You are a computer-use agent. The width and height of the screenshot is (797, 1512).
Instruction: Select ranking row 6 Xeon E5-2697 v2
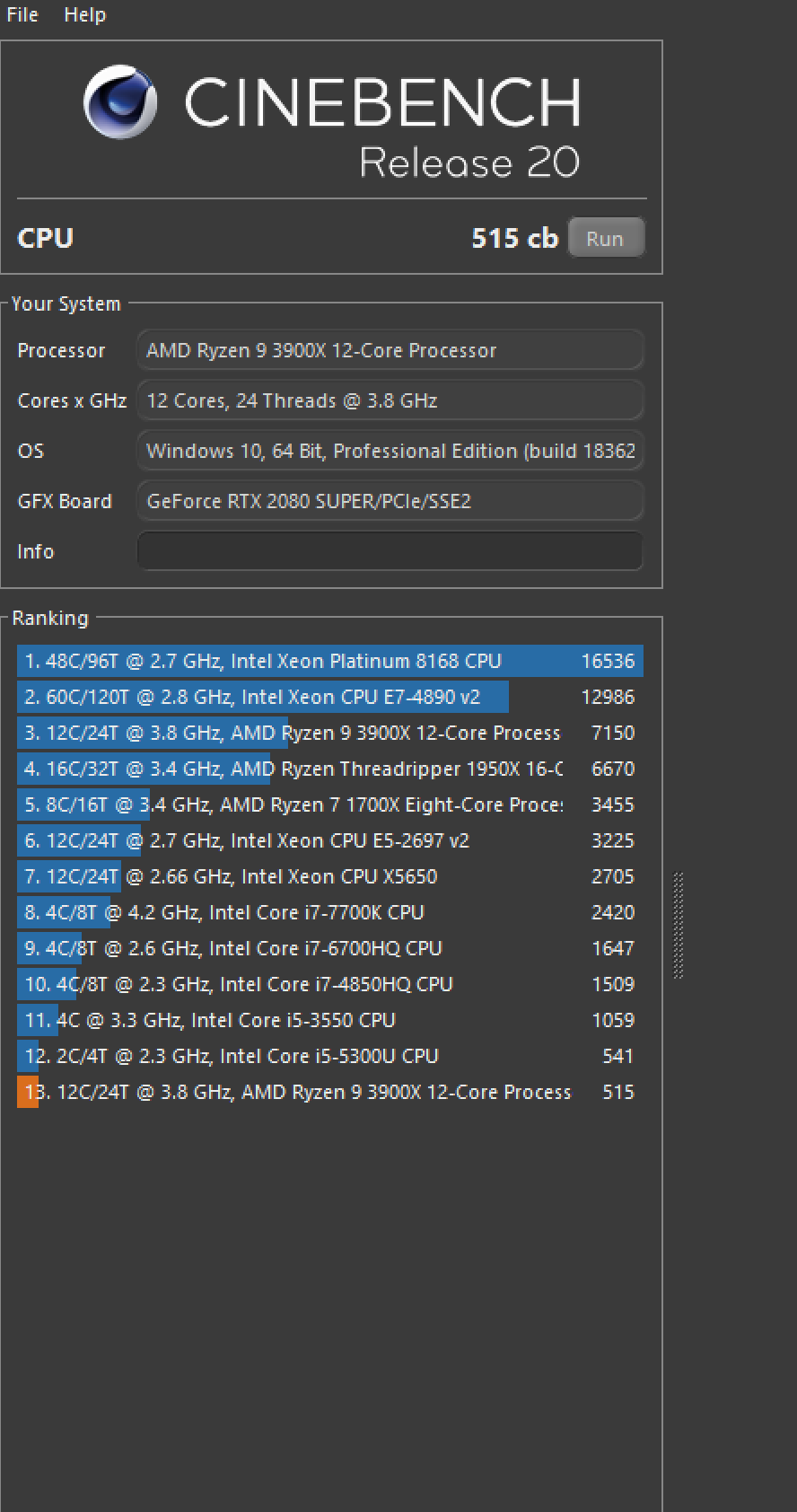(x=330, y=840)
